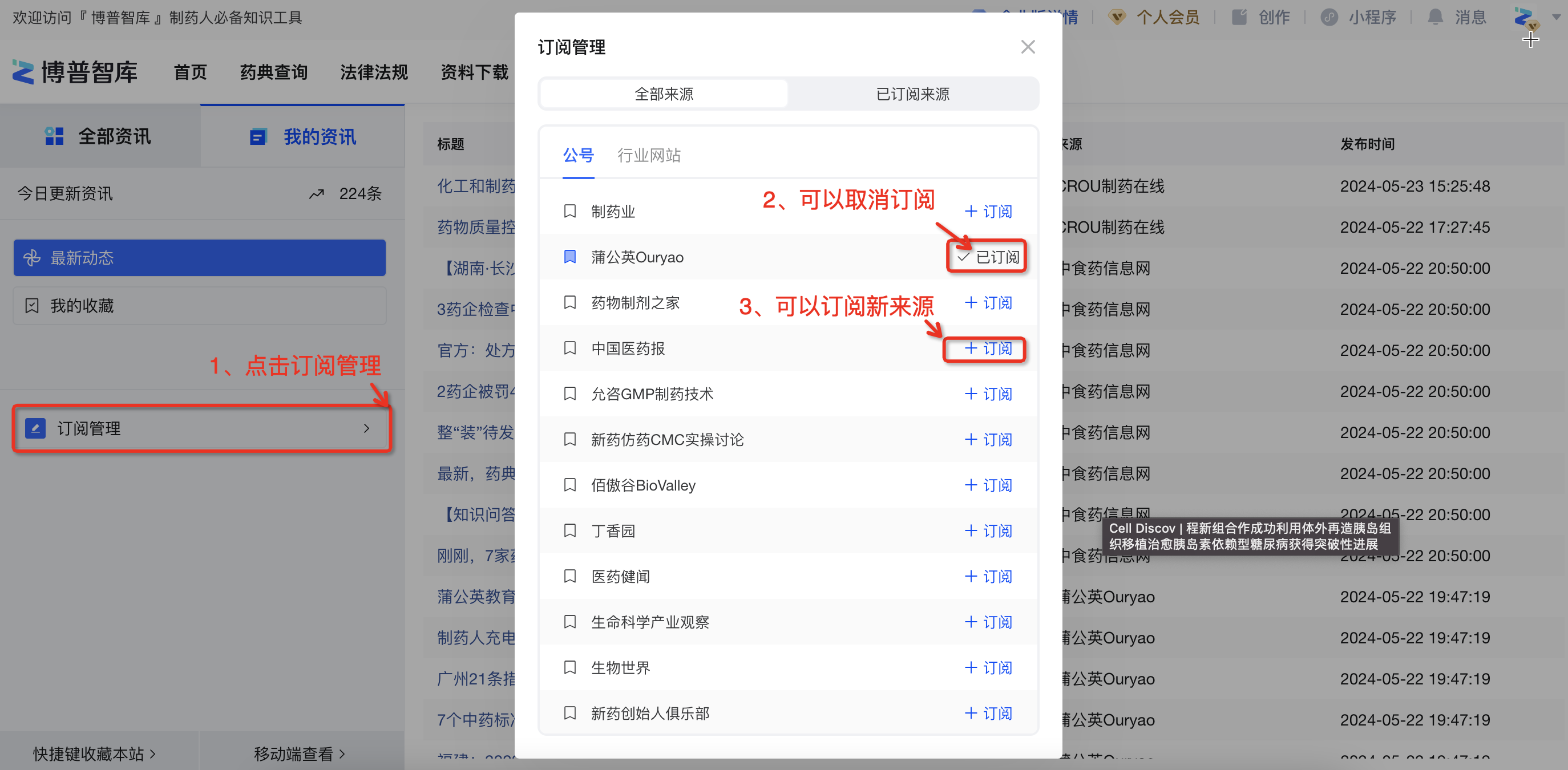Subscribe to 允咨GMP制药技术
The height and width of the screenshot is (770, 1568).
[x=988, y=394]
